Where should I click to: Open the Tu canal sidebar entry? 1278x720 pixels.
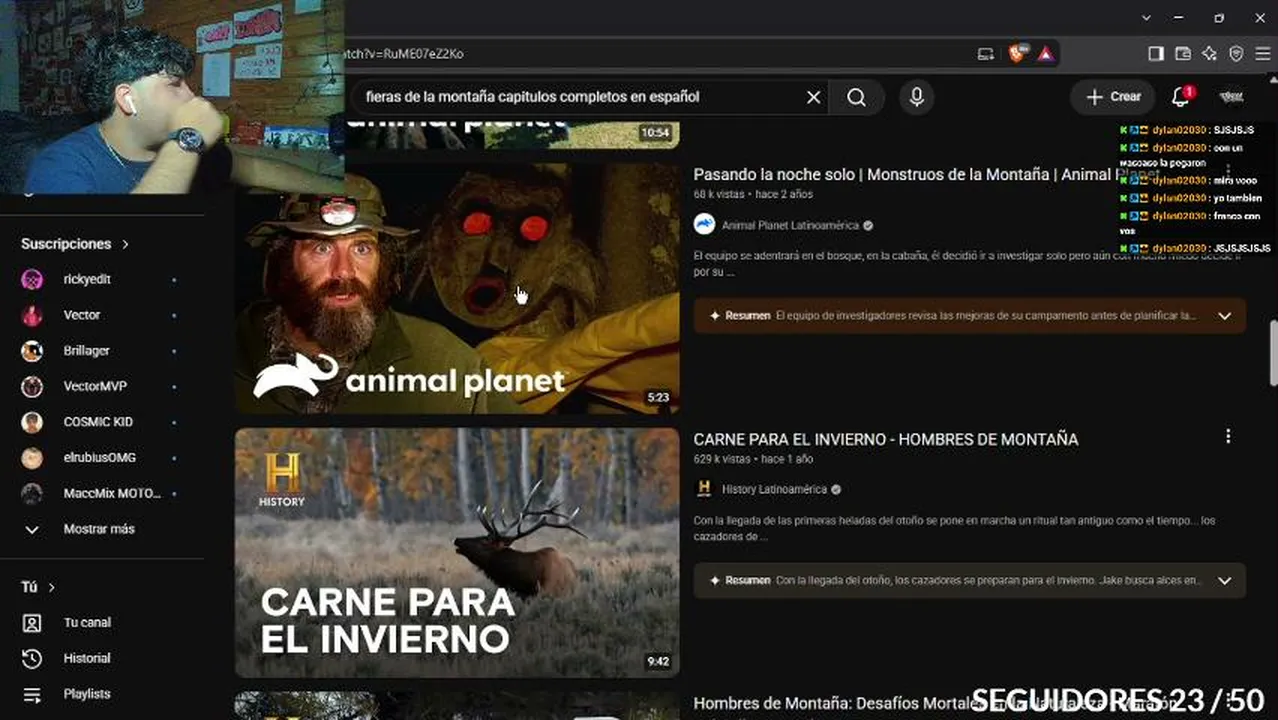[x=102, y=623]
